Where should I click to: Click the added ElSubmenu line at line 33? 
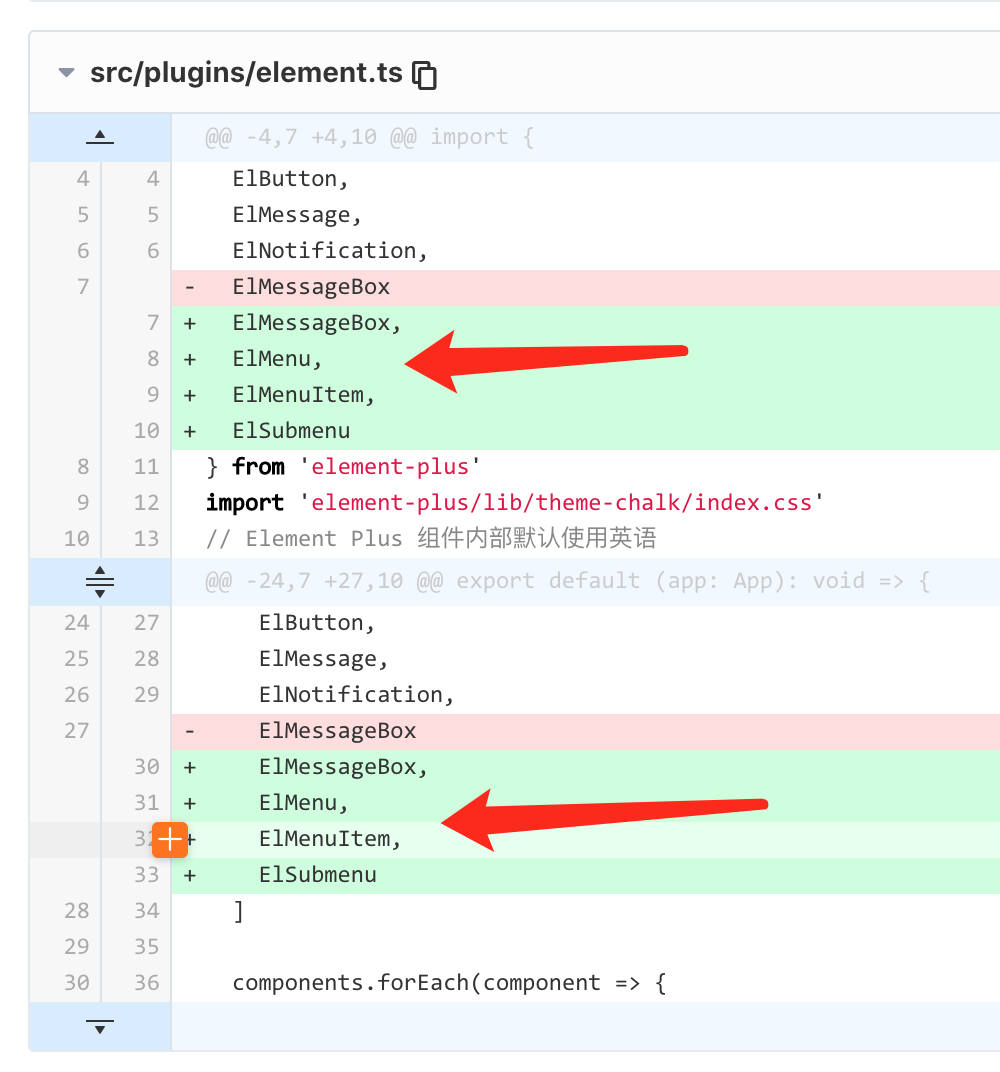pyautogui.click(x=317, y=875)
